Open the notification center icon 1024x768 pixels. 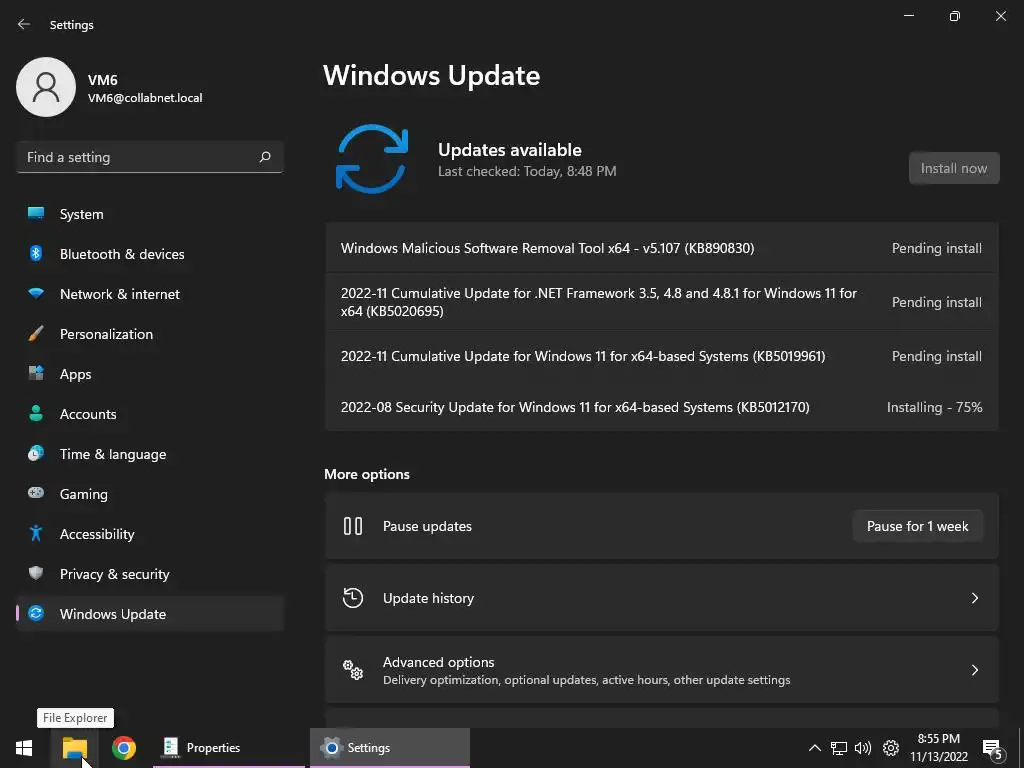(992, 750)
